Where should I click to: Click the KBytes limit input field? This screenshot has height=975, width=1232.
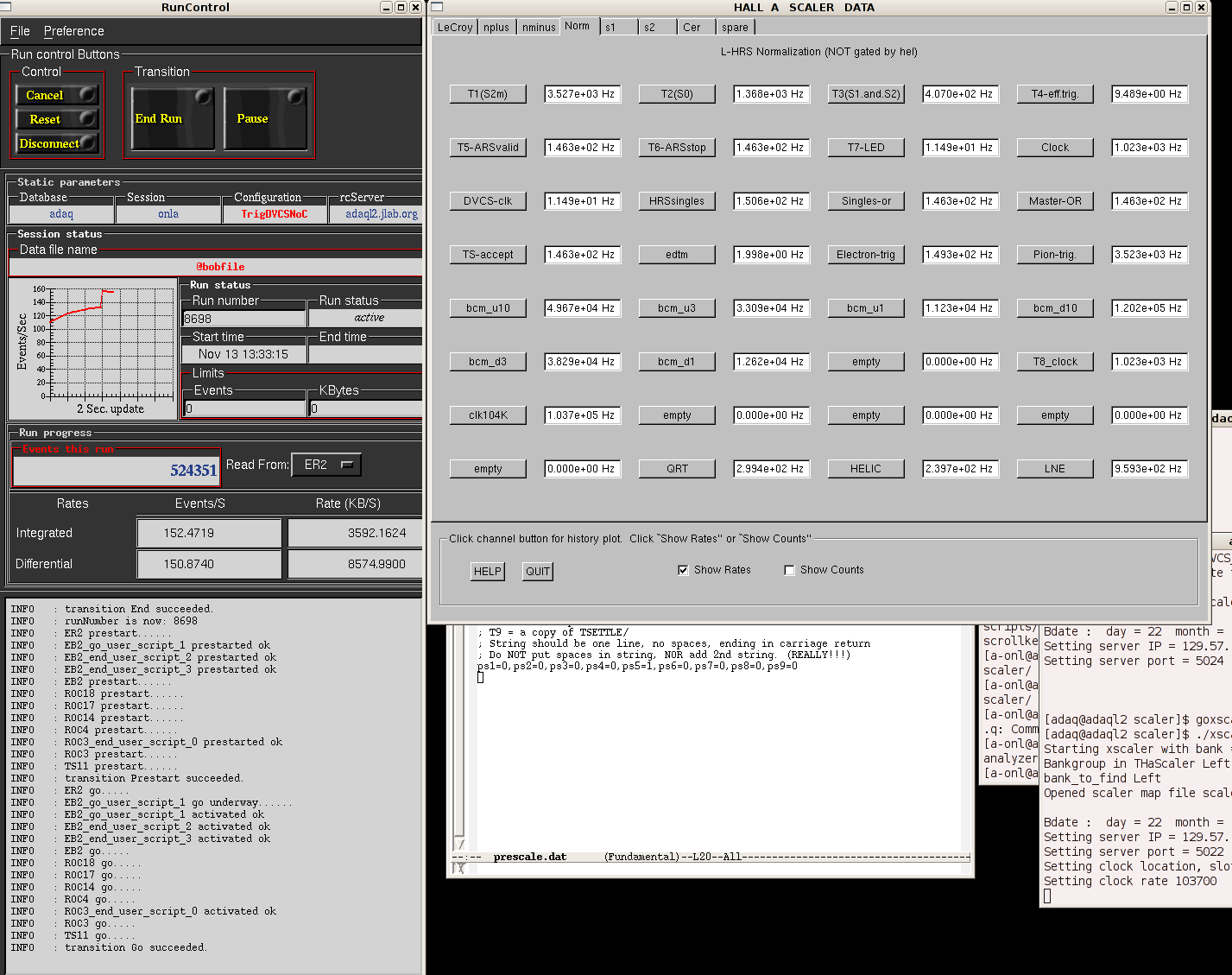(366, 408)
